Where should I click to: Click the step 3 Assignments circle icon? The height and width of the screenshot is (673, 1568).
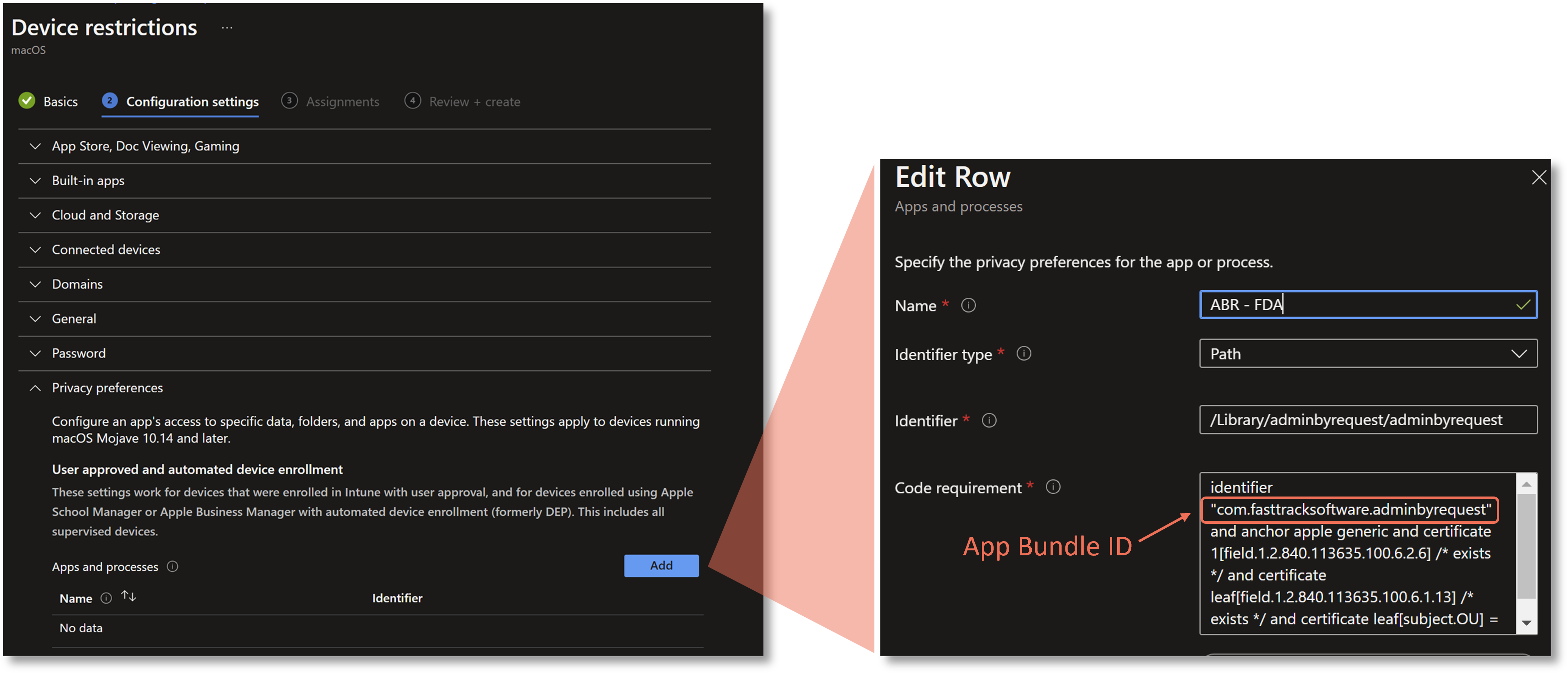[x=289, y=100]
